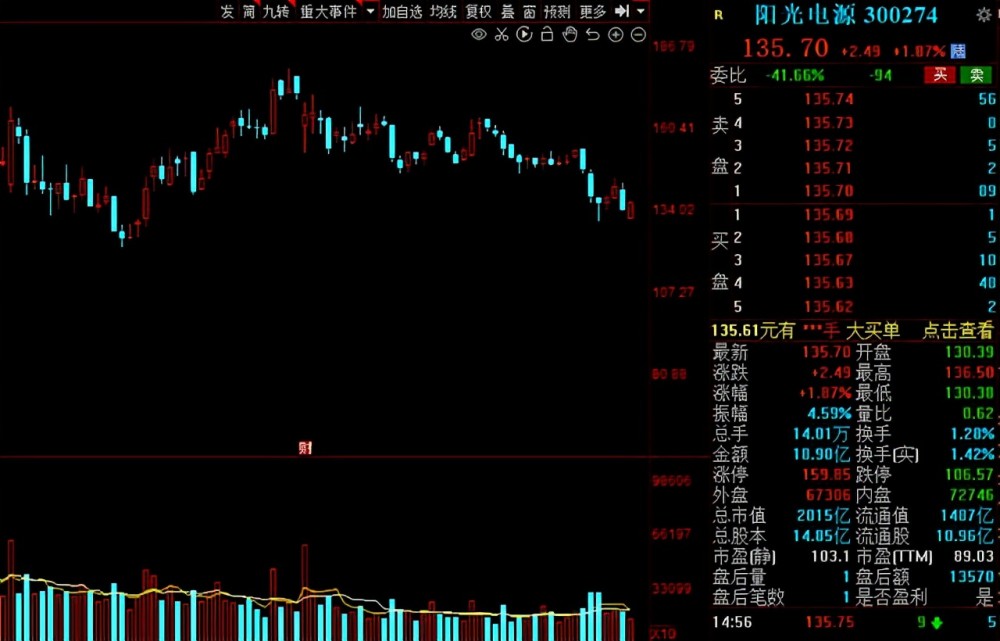Click the 大买单 label in the alert row
The height and width of the screenshot is (641, 1000).
click(x=872, y=330)
